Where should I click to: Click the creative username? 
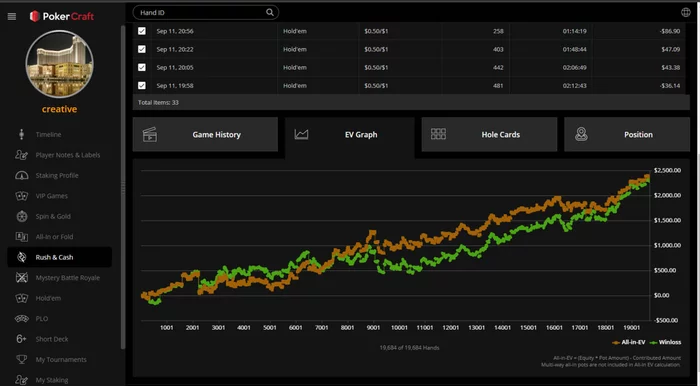point(59,109)
